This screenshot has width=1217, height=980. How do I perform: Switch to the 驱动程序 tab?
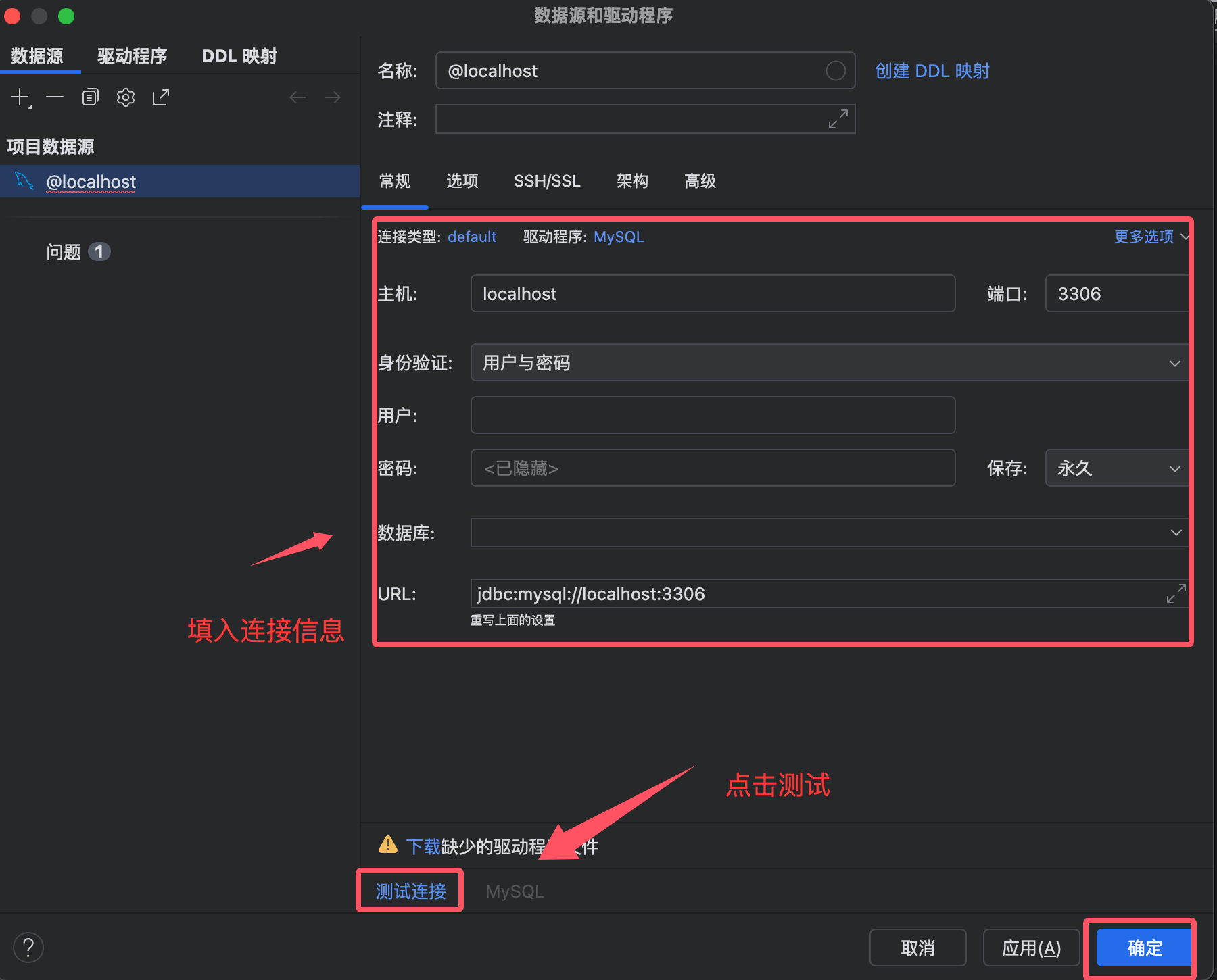pos(132,56)
